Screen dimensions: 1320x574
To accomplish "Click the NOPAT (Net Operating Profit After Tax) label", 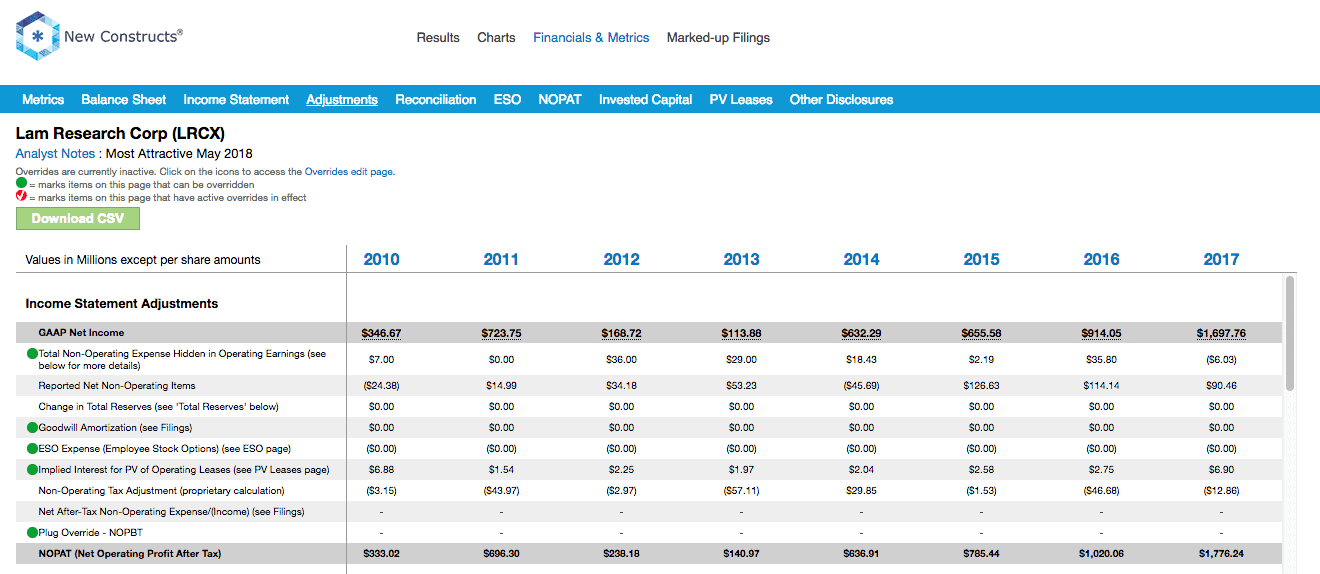I will click(x=130, y=553).
